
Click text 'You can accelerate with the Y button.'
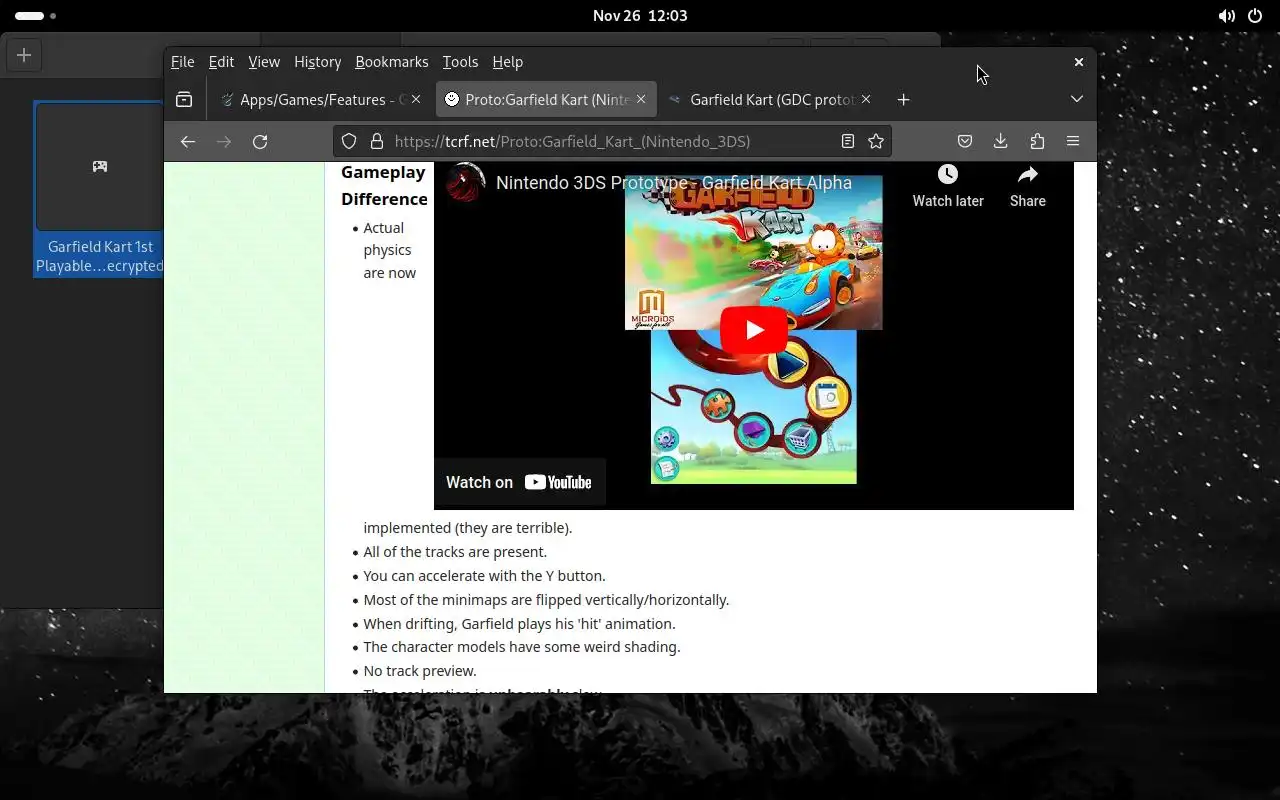(484, 576)
